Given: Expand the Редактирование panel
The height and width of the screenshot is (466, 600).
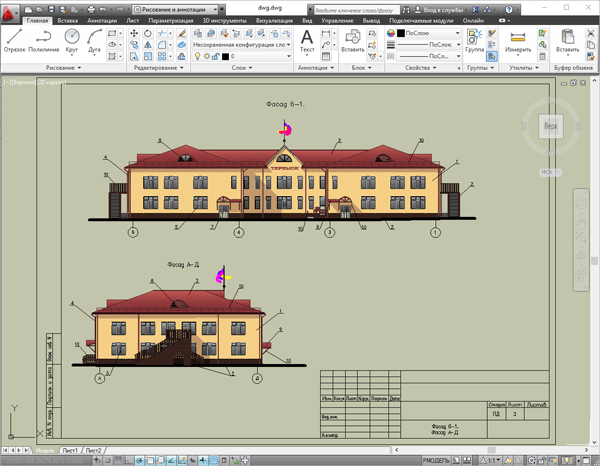Looking at the screenshot, I should click(158, 68).
